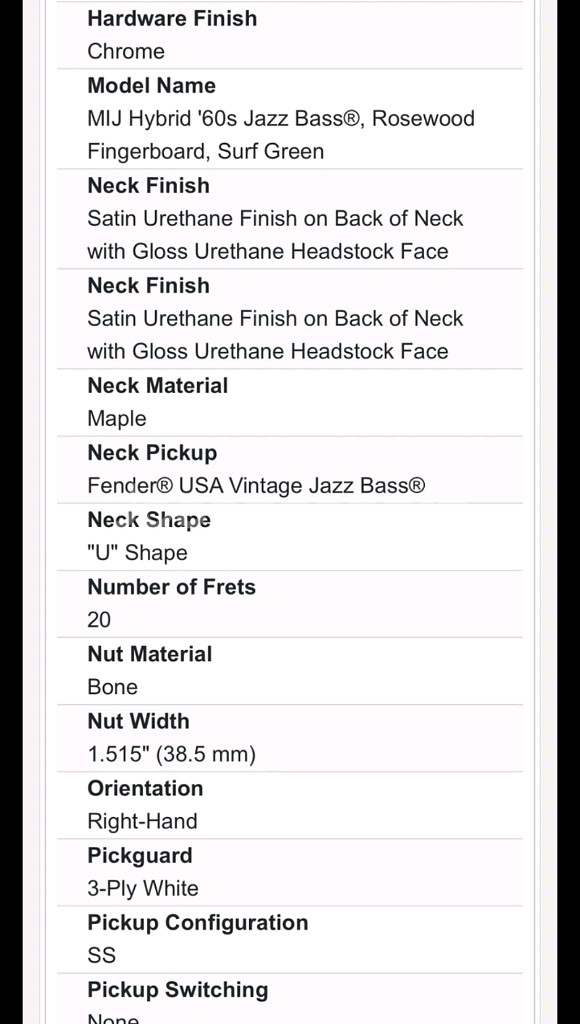Click Fender USA Vintage Jazz Bass value

[x=256, y=486]
